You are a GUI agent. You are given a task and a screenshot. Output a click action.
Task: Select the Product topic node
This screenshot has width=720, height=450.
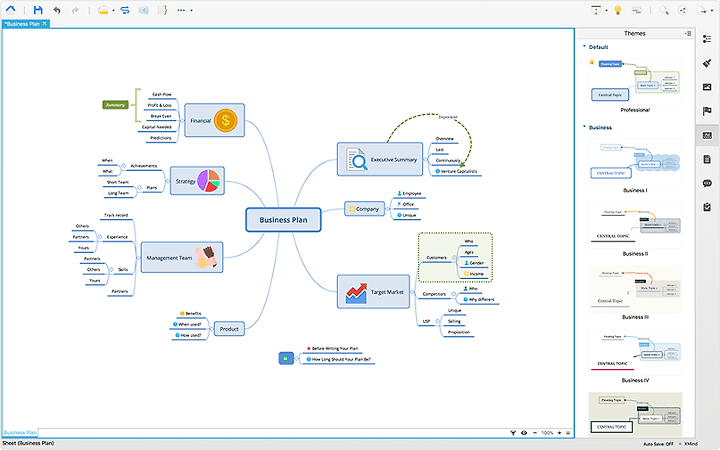(229, 329)
